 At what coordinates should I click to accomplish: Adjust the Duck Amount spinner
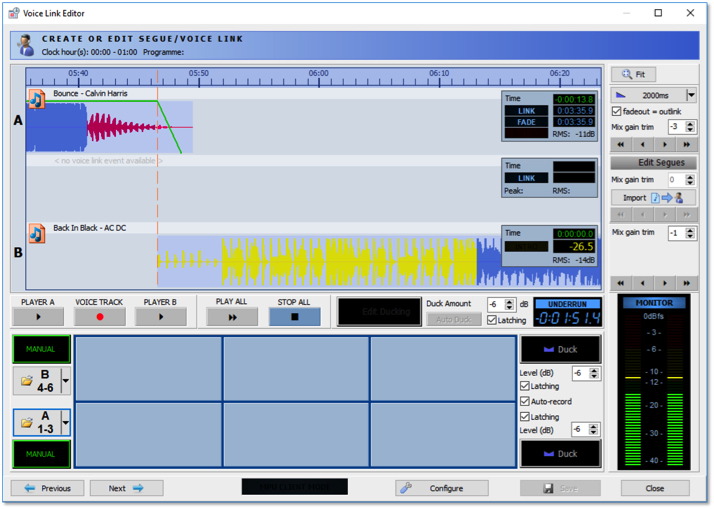coord(510,304)
